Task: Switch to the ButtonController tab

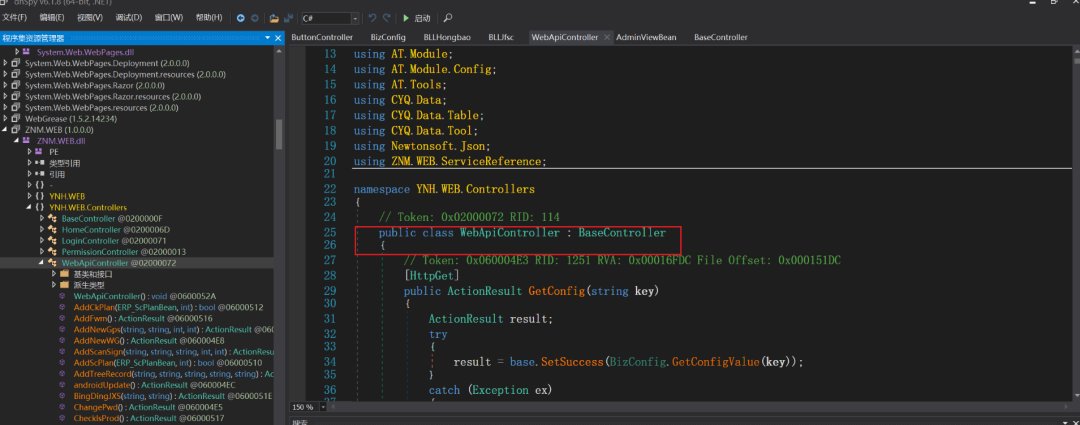Action: click(322, 37)
